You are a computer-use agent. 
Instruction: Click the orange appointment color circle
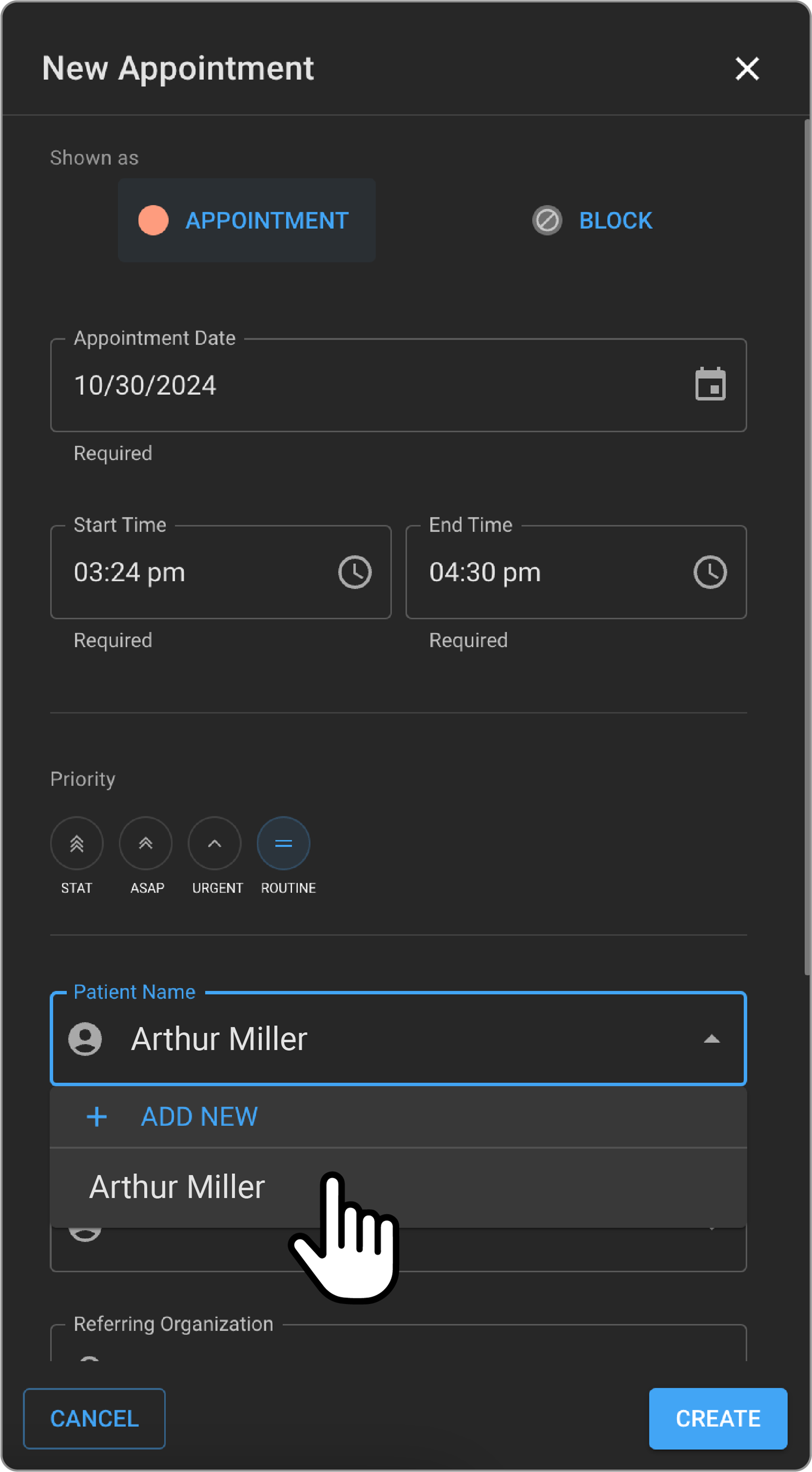click(153, 221)
